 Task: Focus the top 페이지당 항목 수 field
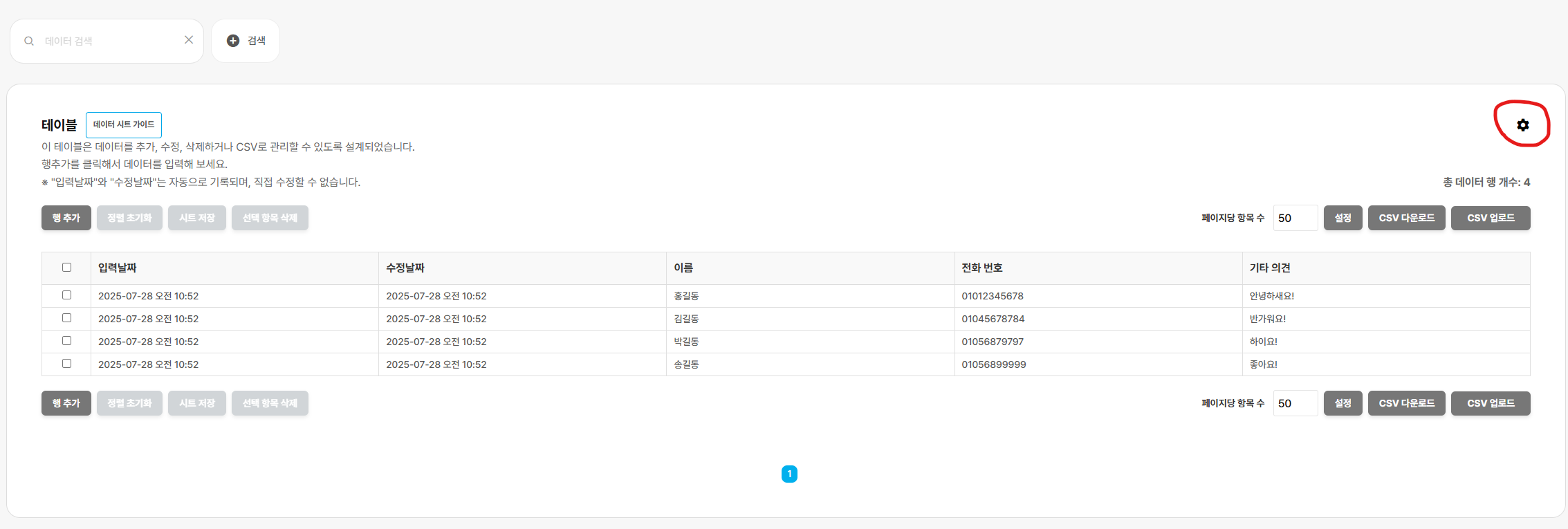1295,218
